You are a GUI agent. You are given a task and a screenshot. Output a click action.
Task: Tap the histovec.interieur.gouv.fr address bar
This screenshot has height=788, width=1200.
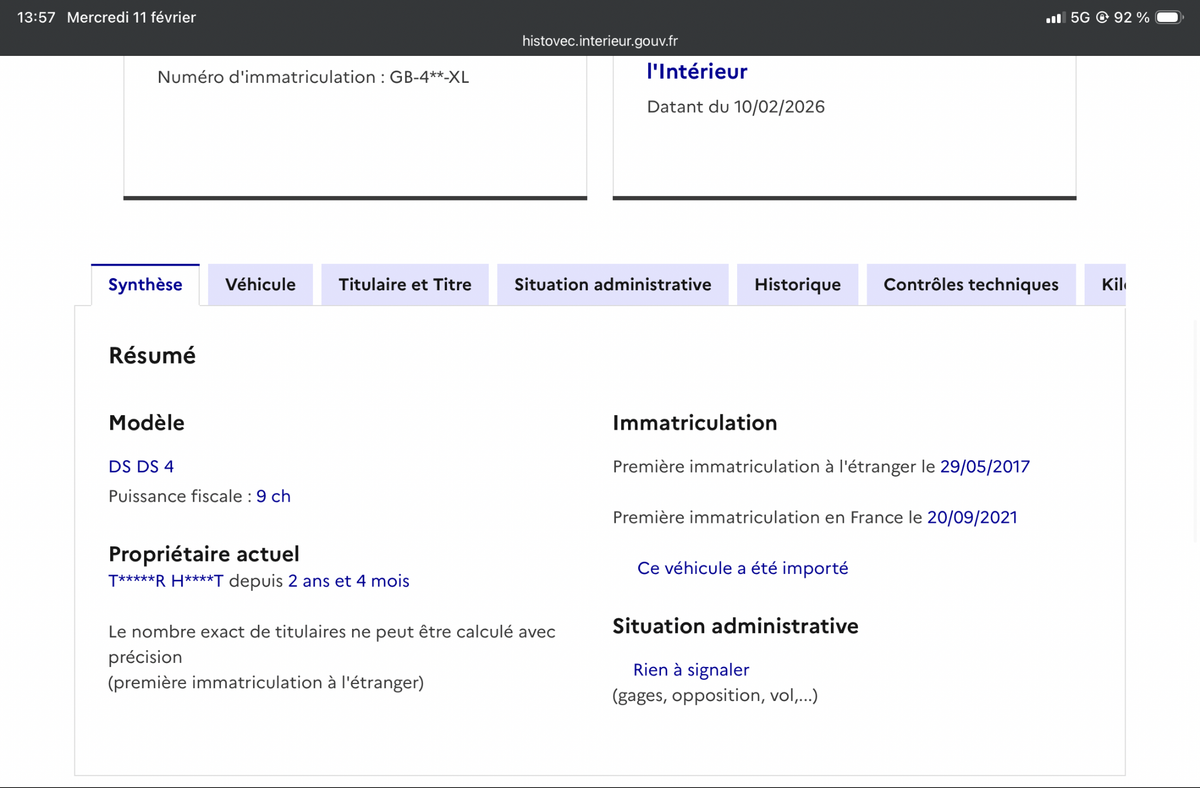(600, 41)
